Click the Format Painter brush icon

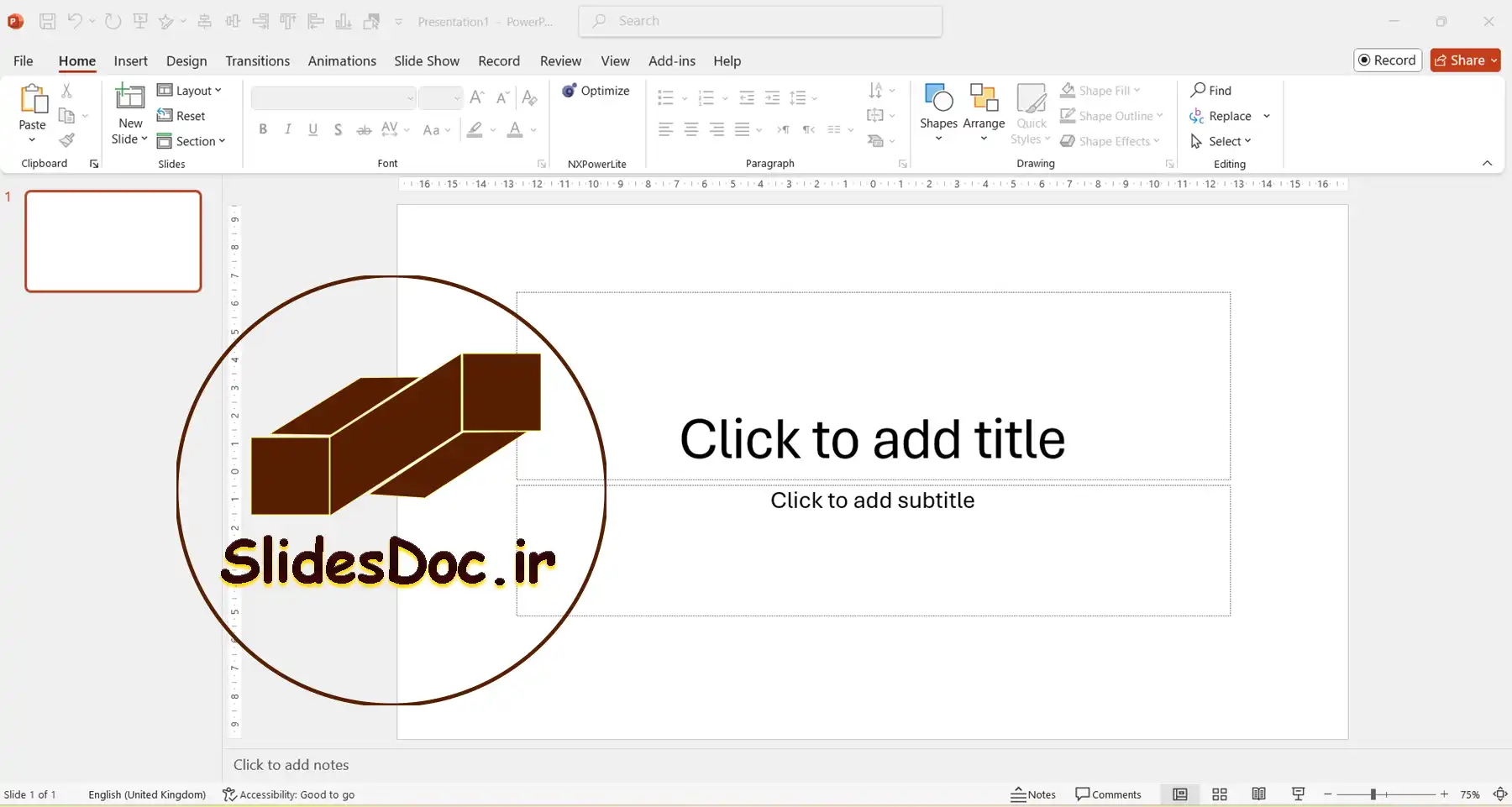67,140
